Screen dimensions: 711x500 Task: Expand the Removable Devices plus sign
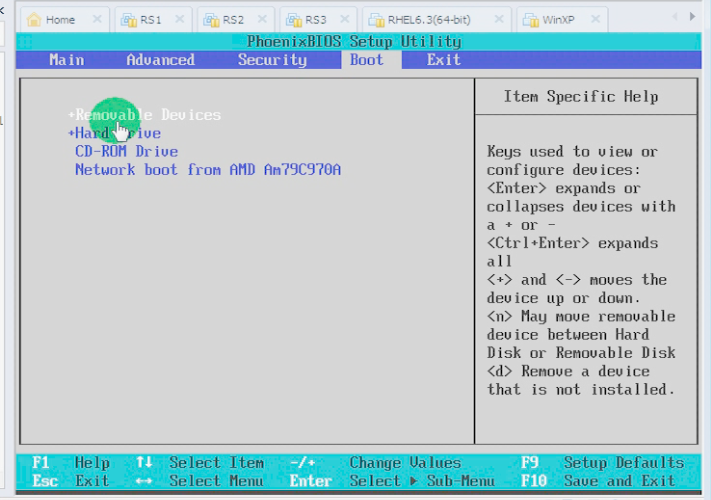click(x=71, y=115)
